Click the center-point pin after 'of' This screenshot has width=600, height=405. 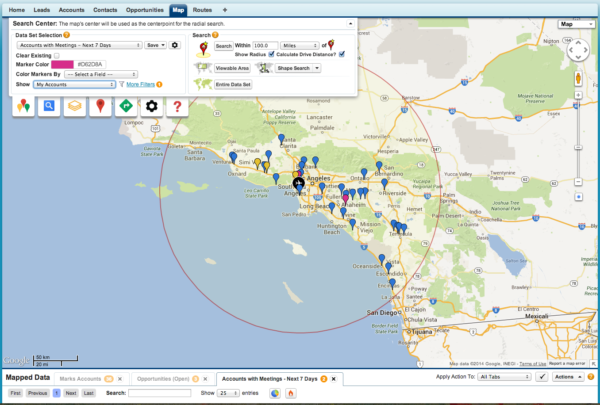(x=331, y=44)
